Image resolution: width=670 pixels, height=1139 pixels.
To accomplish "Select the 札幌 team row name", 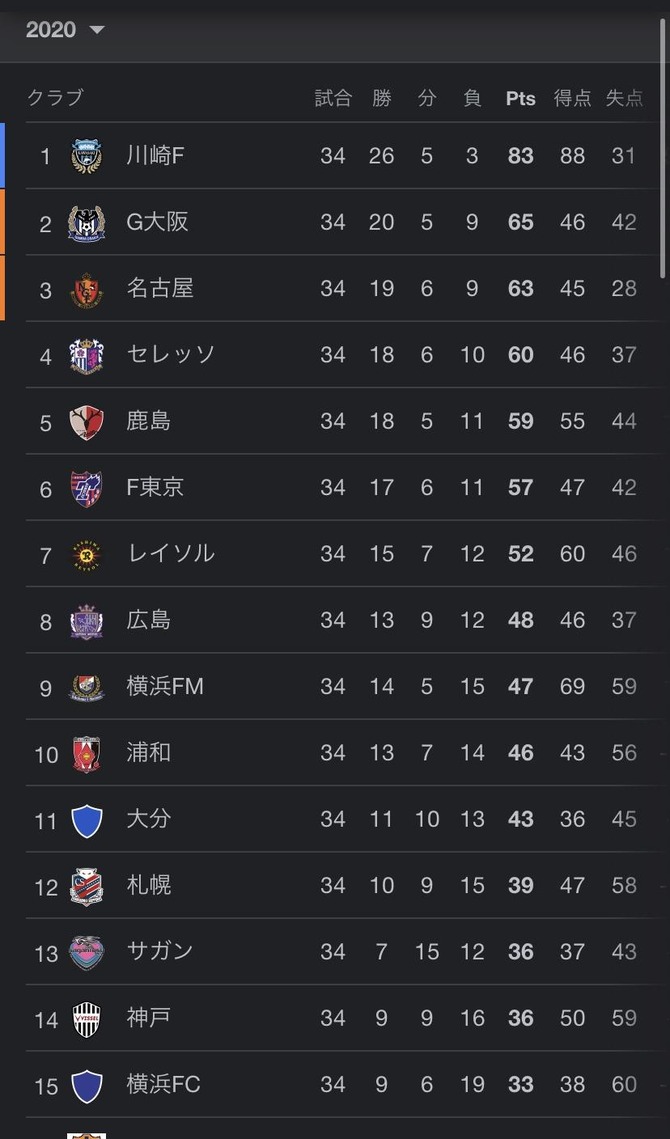I will [149, 885].
